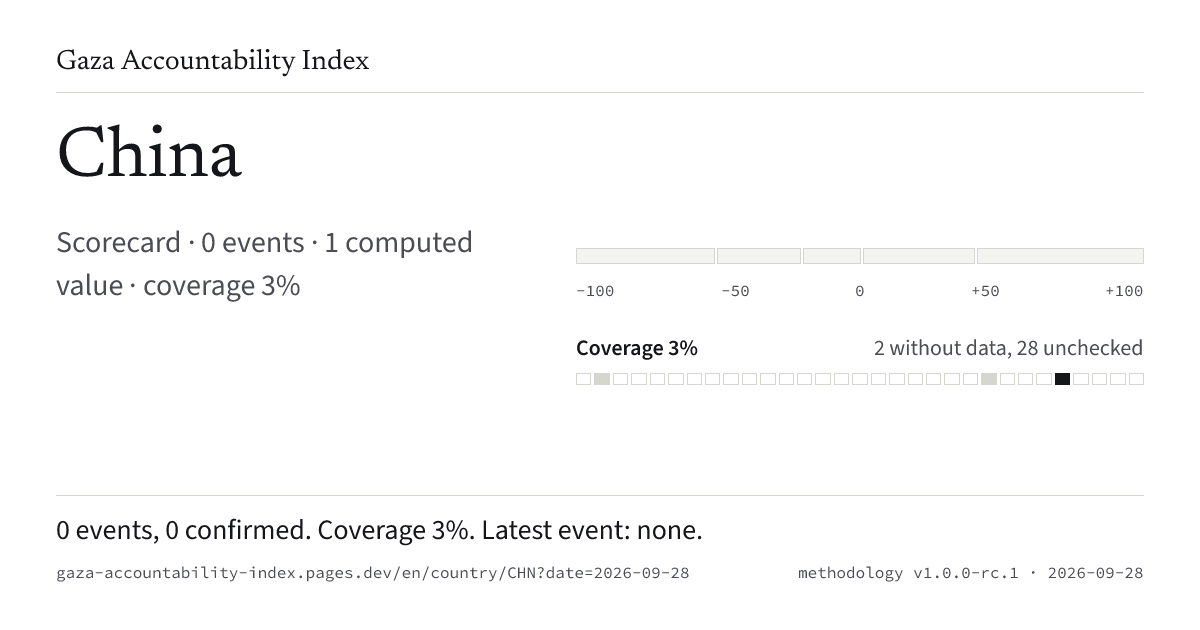Click the Latest event: none summary sentence
Viewport: 1200px width, 630px height.
pos(592,530)
